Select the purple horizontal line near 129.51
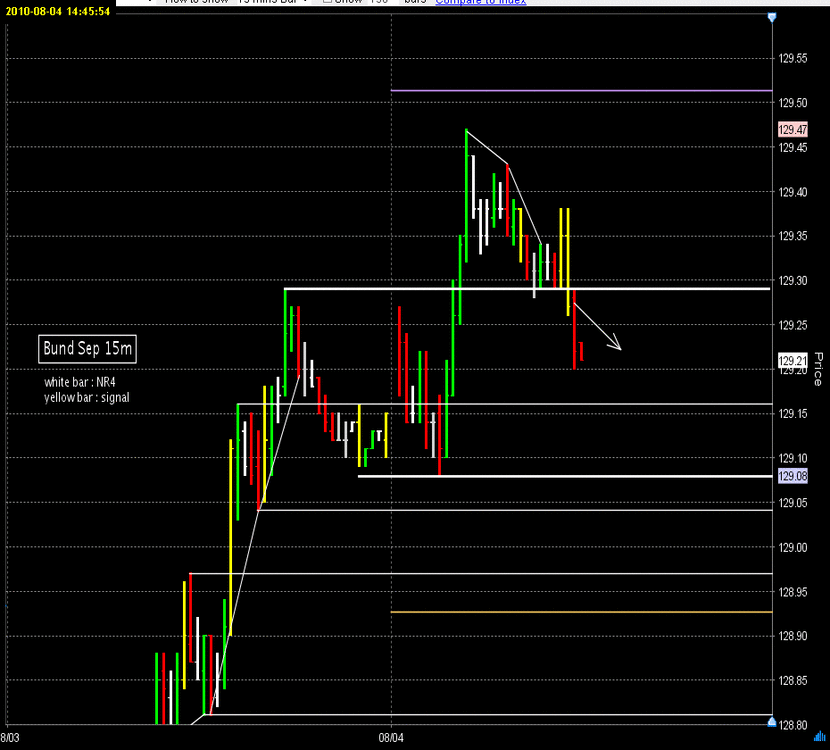The height and width of the screenshot is (750, 830). click(581, 91)
